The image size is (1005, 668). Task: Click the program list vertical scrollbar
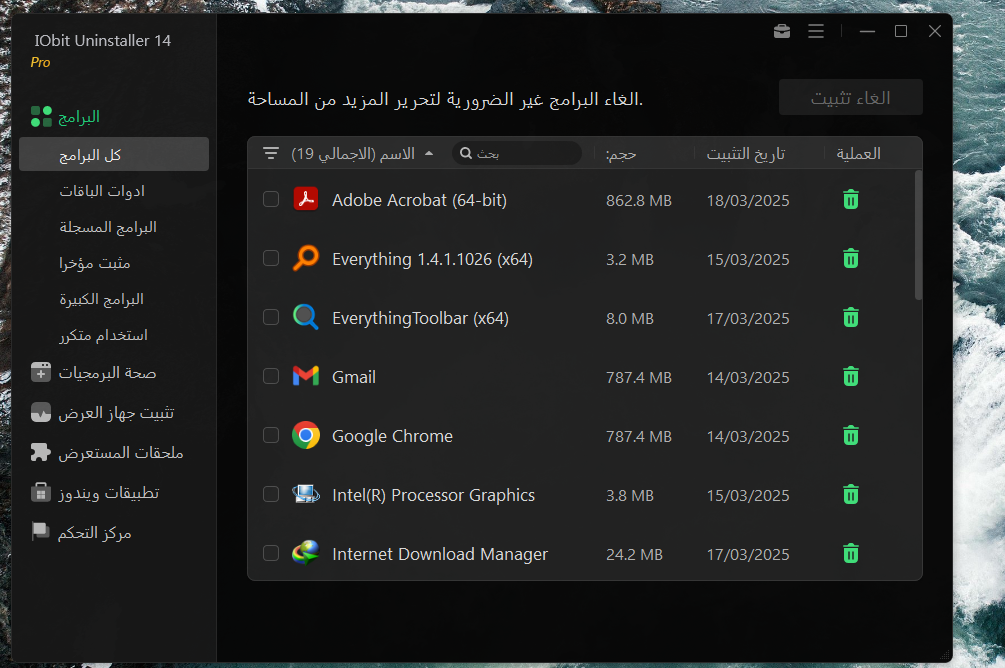918,236
